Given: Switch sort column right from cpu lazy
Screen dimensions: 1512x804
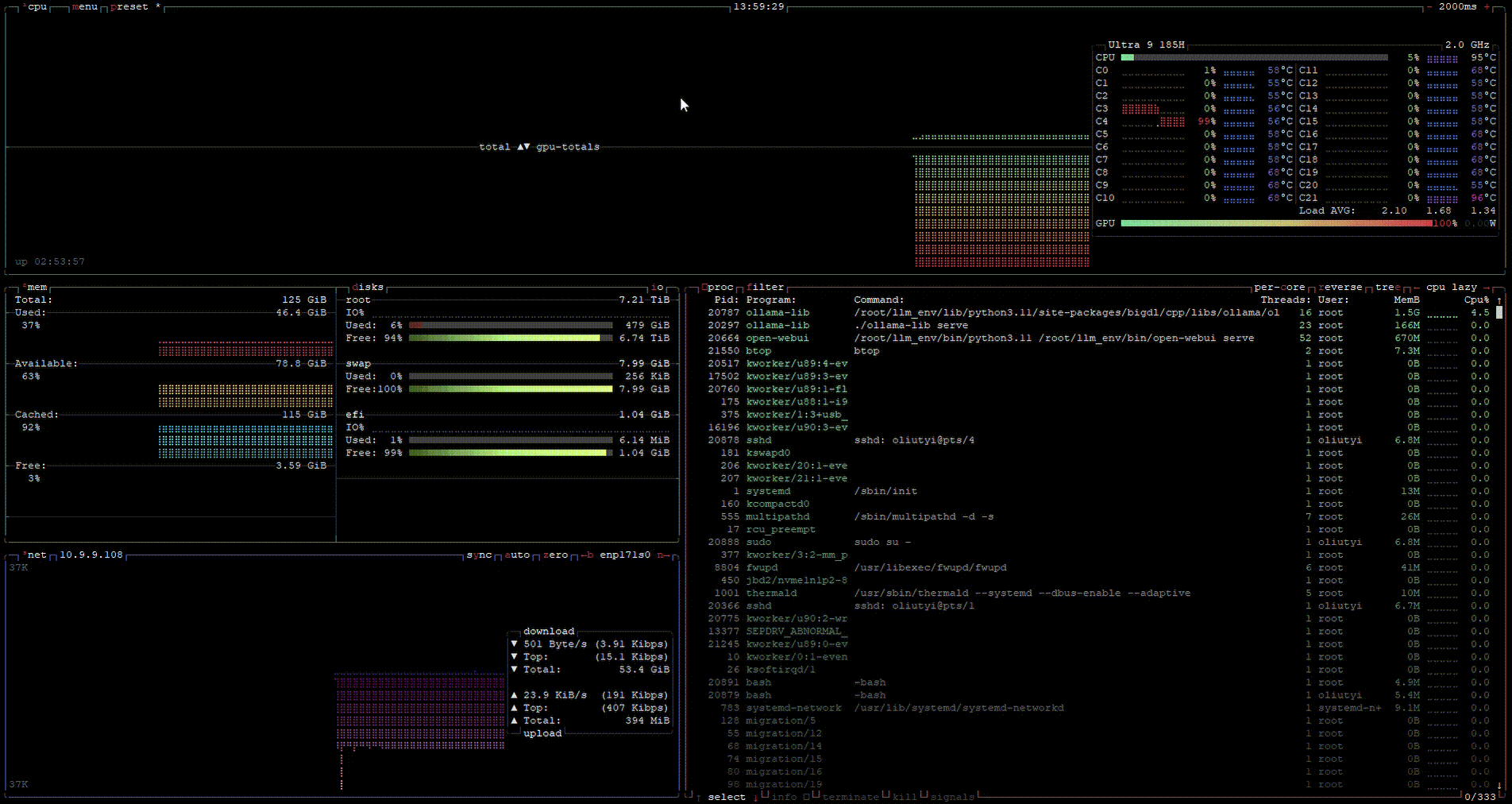Looking at the screenshot, I should (1487, 288).
